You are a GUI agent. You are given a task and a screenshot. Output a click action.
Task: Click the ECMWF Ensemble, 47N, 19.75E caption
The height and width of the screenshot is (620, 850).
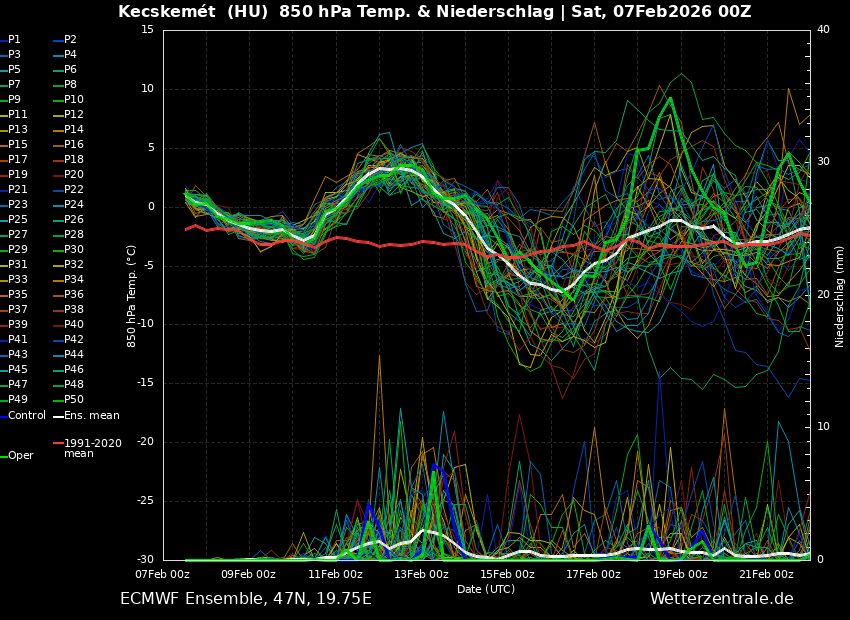[x=246, y=599]
